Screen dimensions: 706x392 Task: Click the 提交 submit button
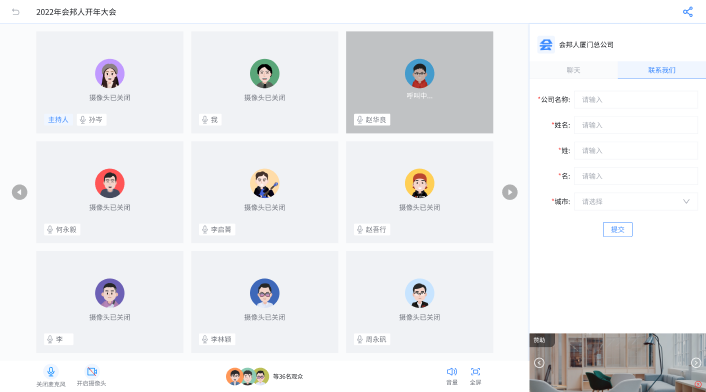pos(618,230)
